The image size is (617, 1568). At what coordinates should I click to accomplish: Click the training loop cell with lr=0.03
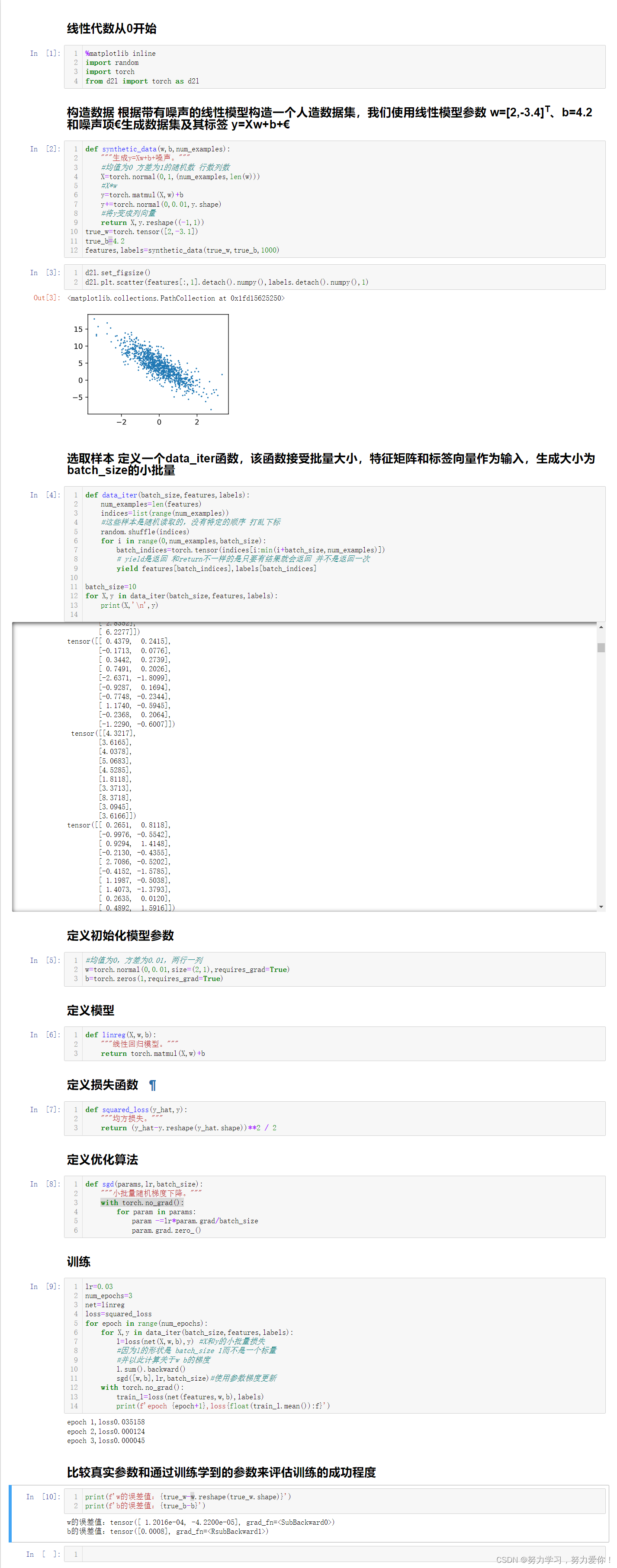pyautogui.click(x=334, y=1345)
